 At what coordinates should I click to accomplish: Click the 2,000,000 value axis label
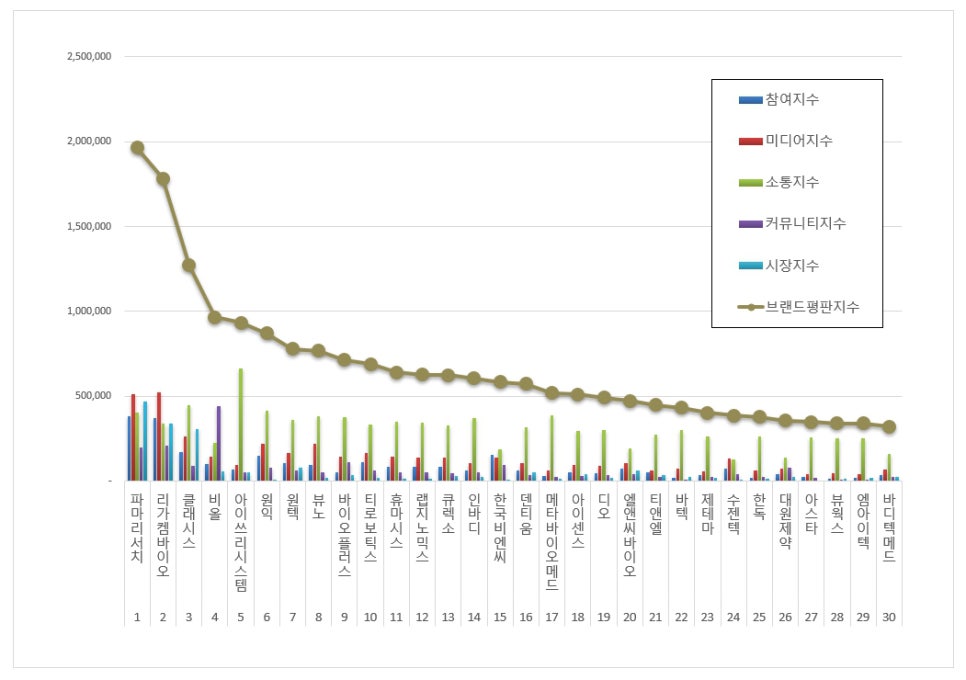[88, 141]
